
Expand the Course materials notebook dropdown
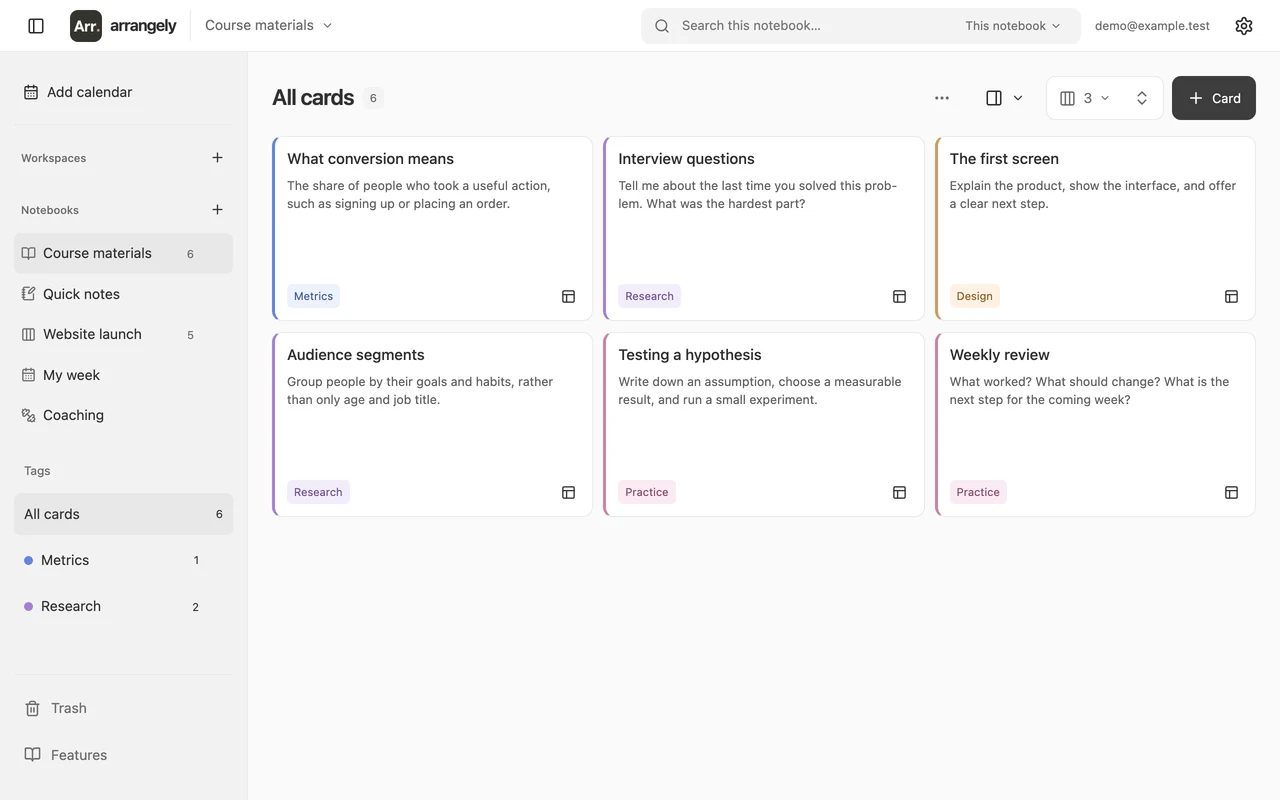click(269, 25)
